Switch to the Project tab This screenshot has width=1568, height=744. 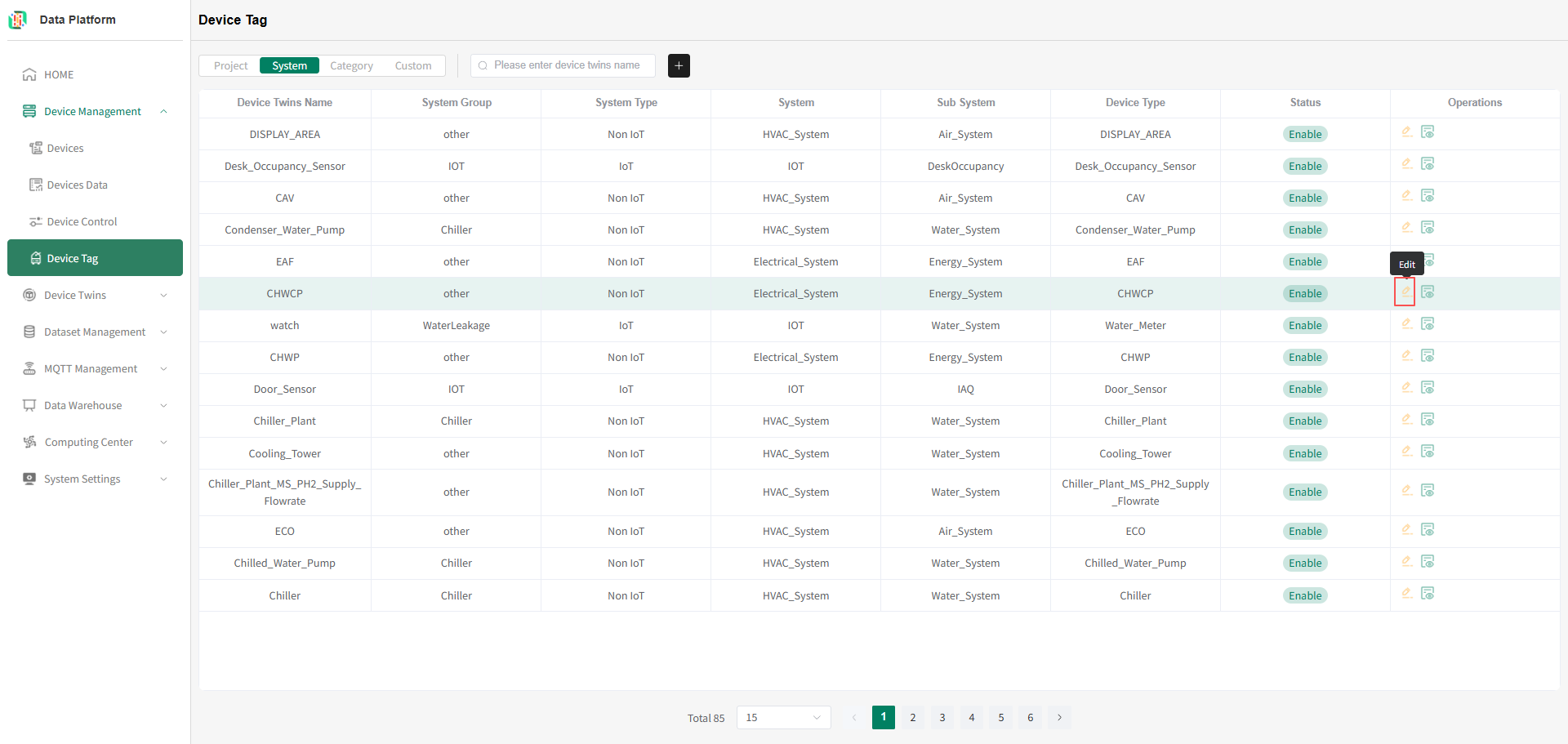(x=231, y=66)
